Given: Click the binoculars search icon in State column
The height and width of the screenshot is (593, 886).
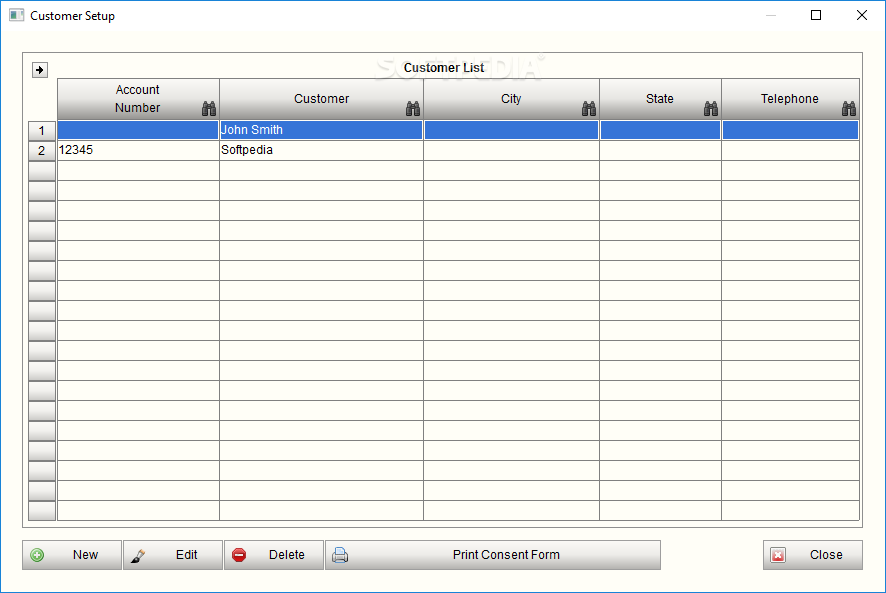Looking at the screenshot, I should [x=711, y=109].
